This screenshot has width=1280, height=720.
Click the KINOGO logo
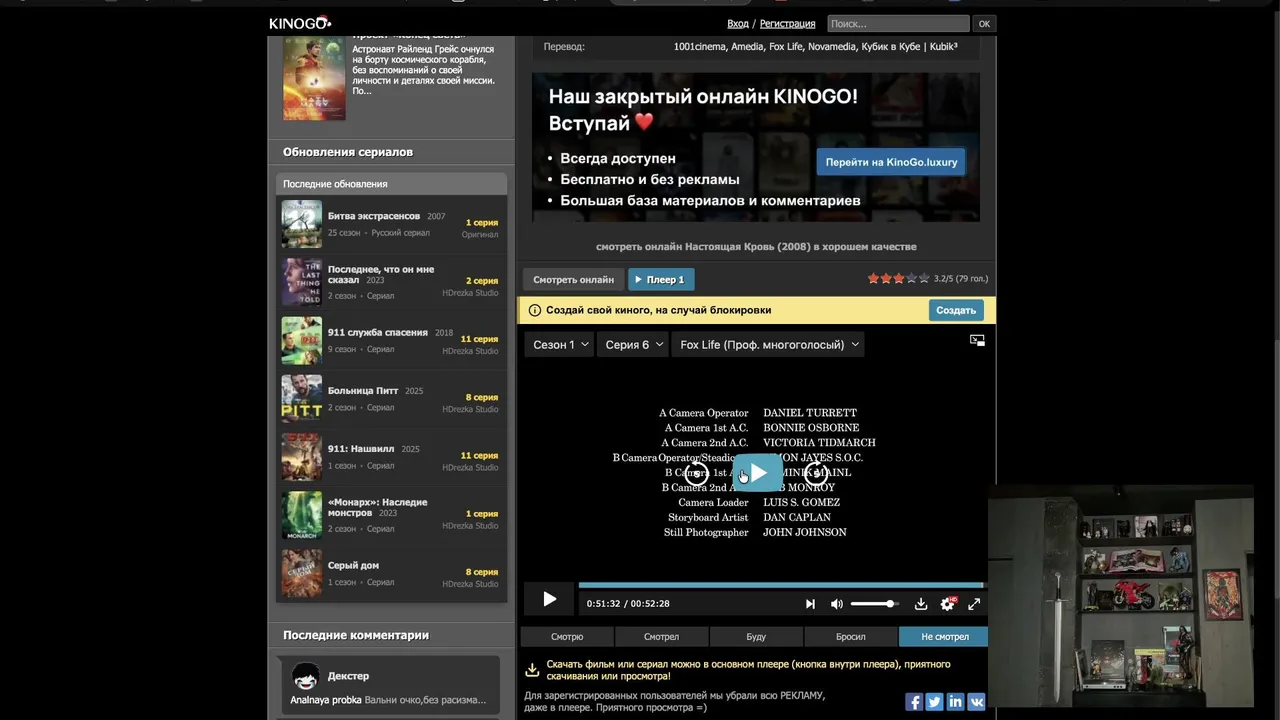(x=299, y=23)
